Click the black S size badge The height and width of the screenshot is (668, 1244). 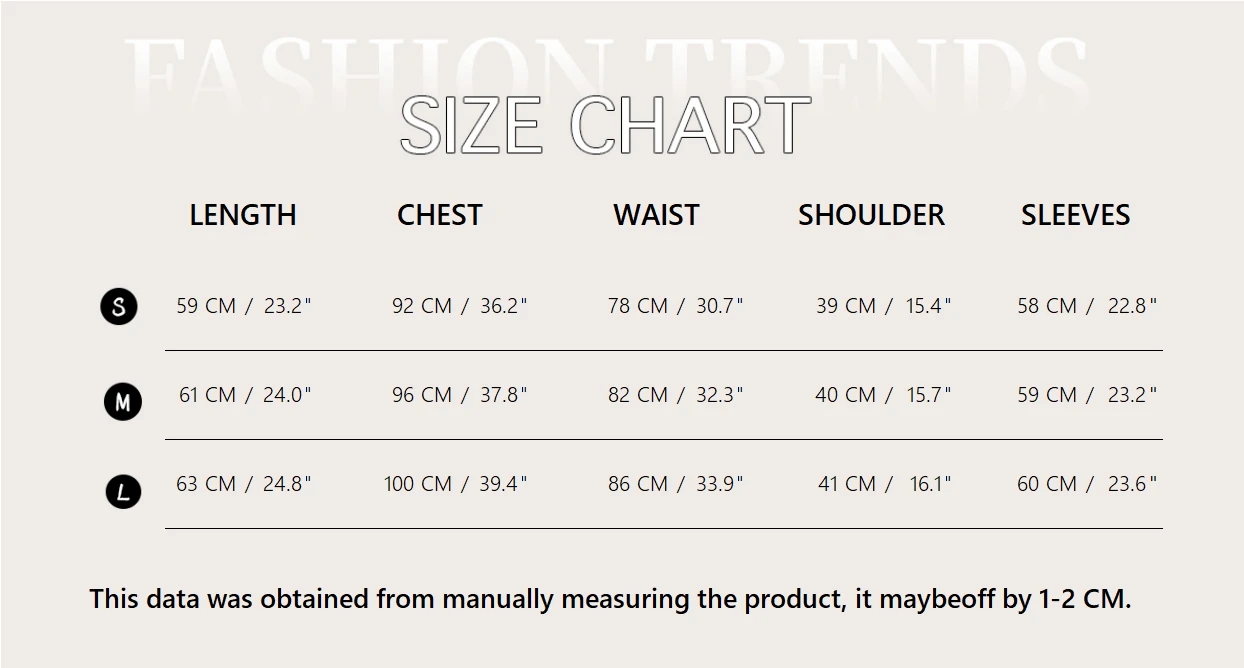[119, 306]
